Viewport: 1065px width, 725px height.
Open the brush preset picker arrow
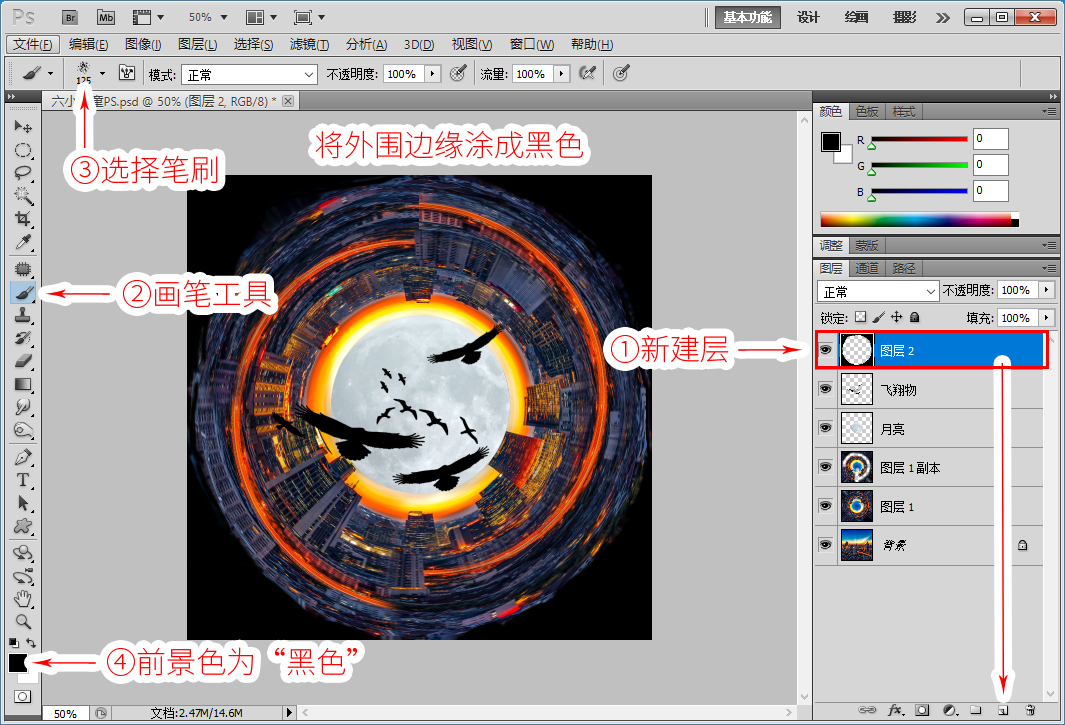[103, 73]
